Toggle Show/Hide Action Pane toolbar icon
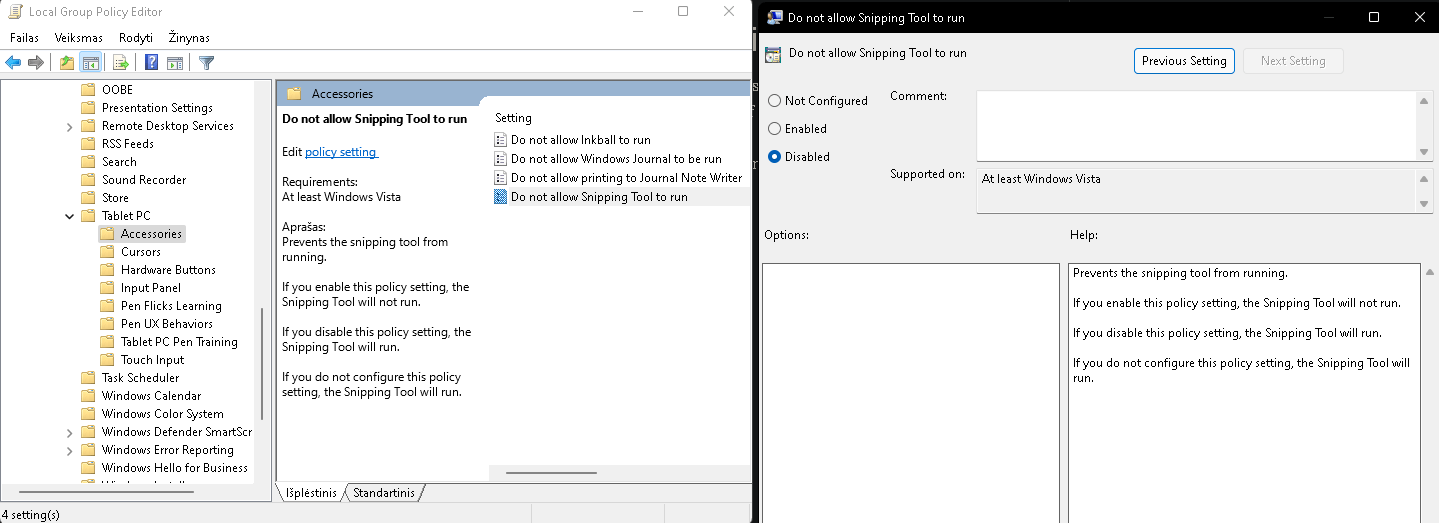This screenshot has height=523, width=1439. pos(175,62)
